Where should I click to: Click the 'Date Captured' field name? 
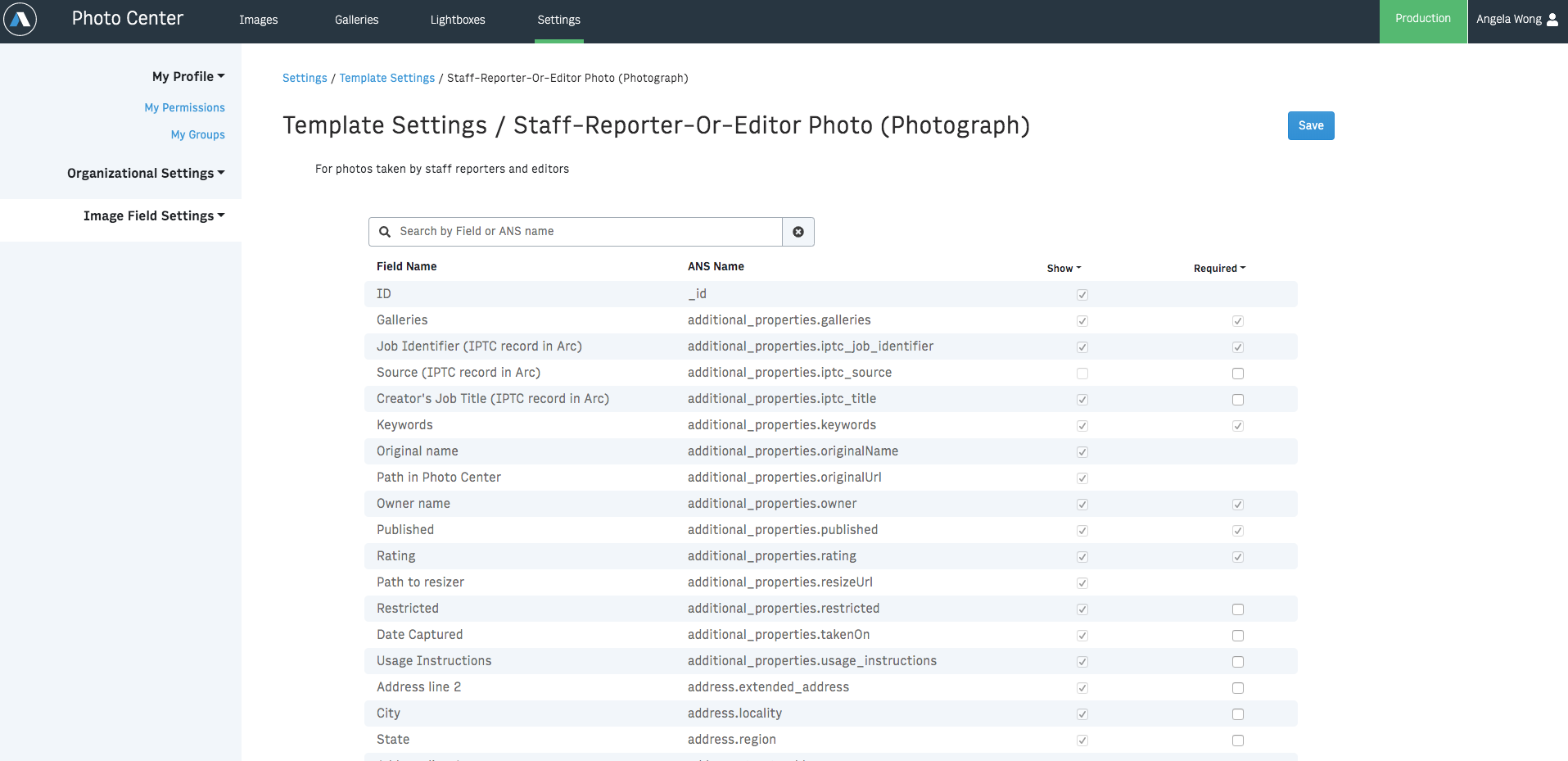419,635
